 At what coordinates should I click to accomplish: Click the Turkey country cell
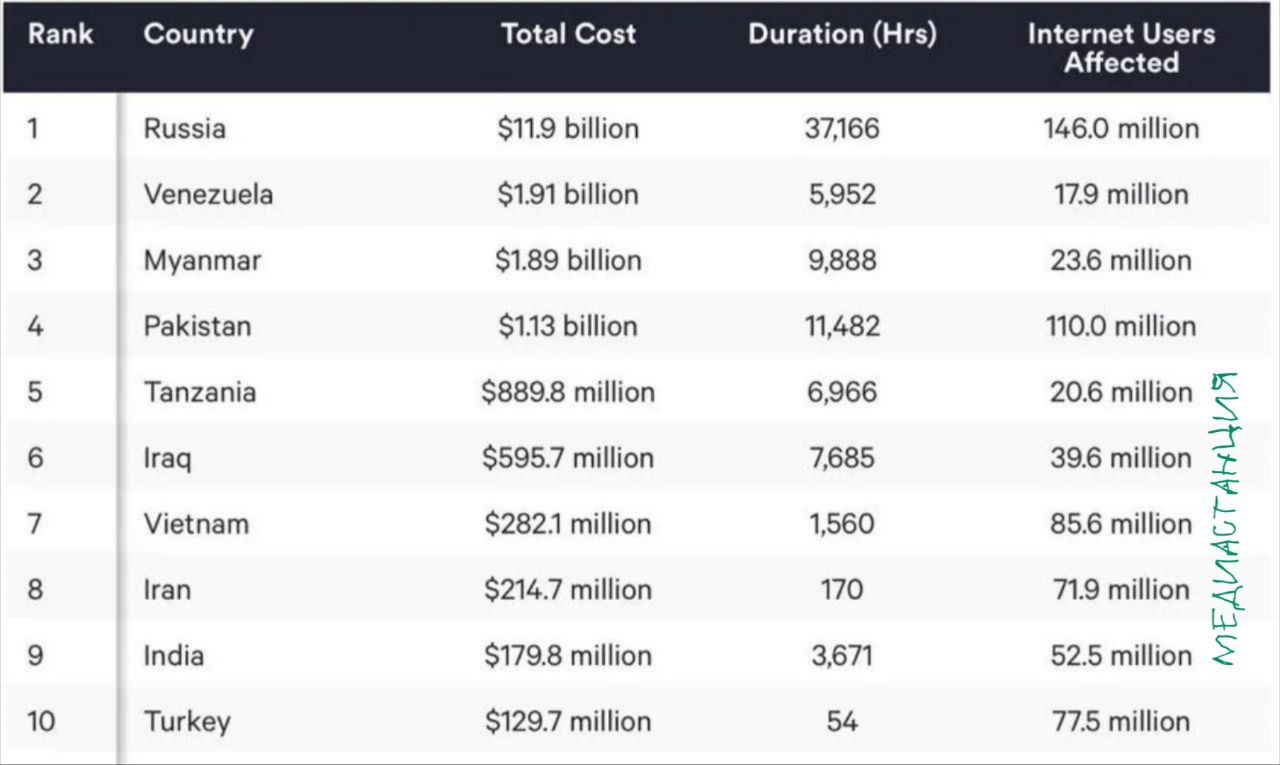pos(187,721)
